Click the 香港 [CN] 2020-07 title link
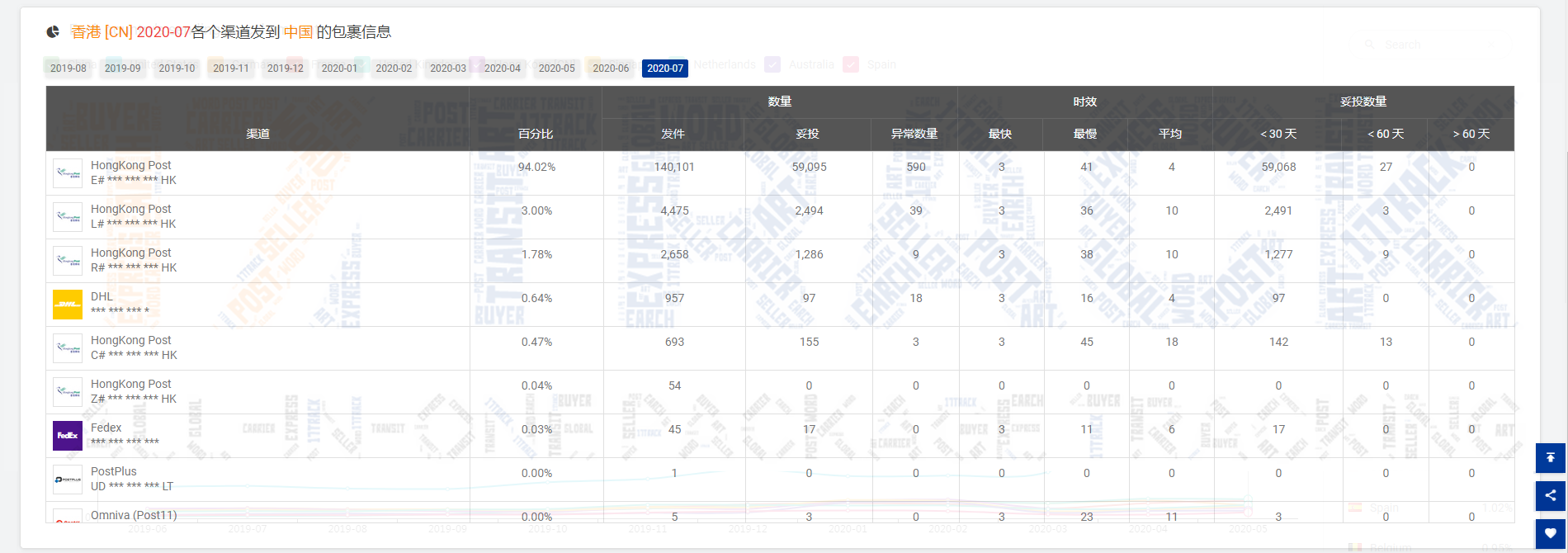1568x553 pixels. coord(130,32)
